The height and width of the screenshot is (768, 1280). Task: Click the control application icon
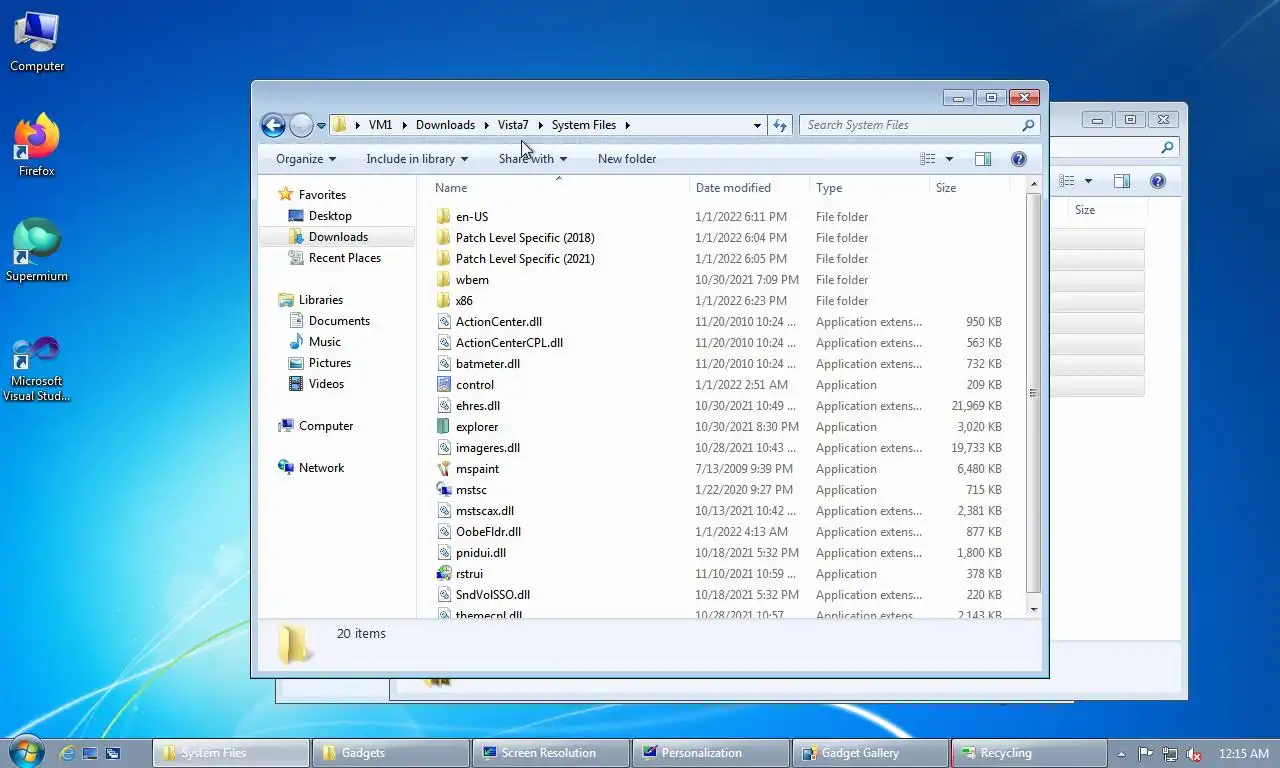tap(445, 385)
